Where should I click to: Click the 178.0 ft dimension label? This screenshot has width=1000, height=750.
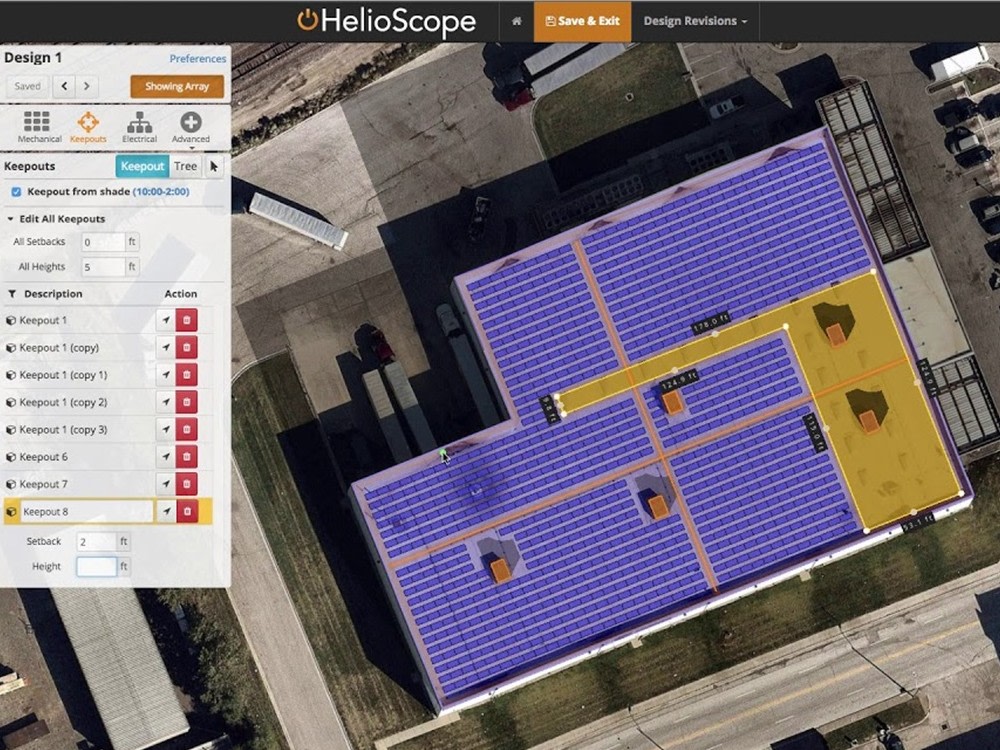[710, 323]
